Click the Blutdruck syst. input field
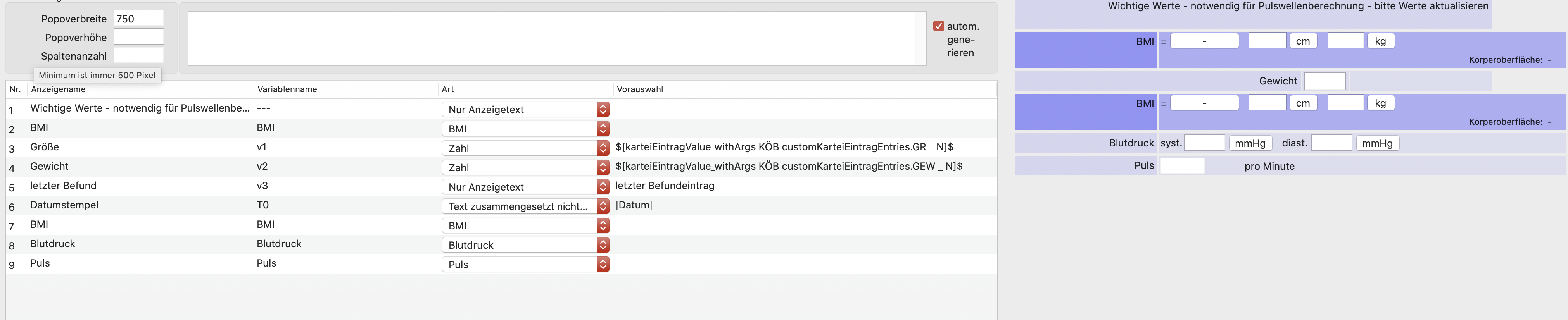The image size is (1568, 320). (1204, 143)
